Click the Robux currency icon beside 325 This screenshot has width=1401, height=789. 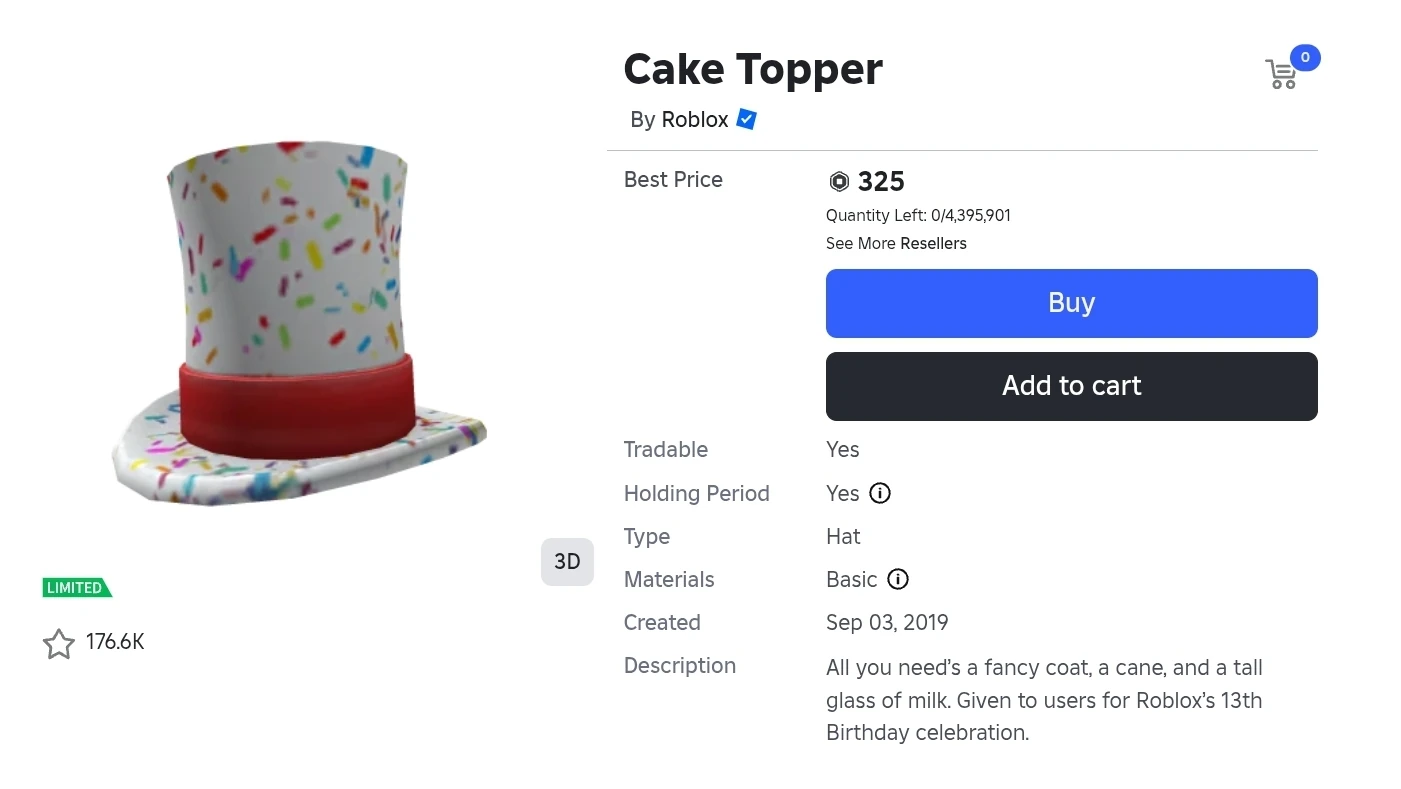pyautogui.click(x=839, y=182)
